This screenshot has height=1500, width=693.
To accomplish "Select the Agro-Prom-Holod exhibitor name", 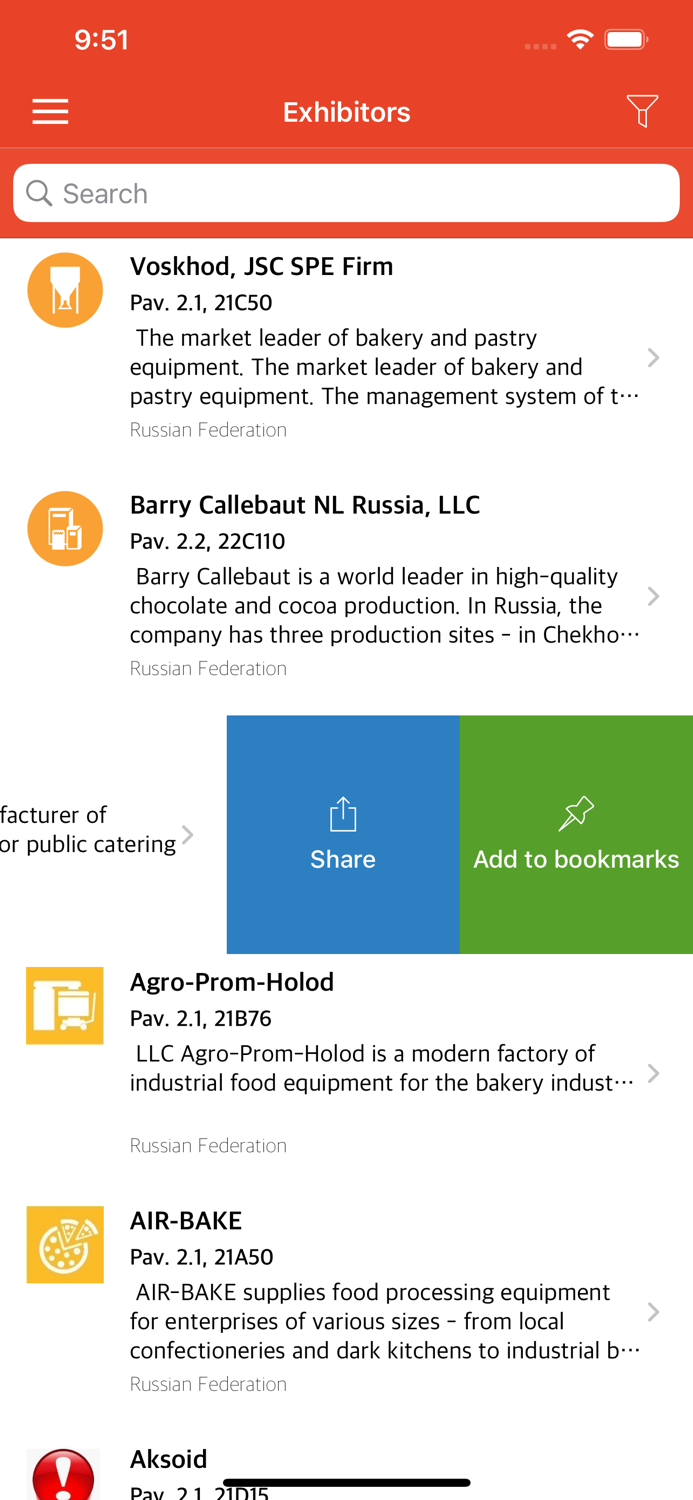I will click(x=232, y=982).
